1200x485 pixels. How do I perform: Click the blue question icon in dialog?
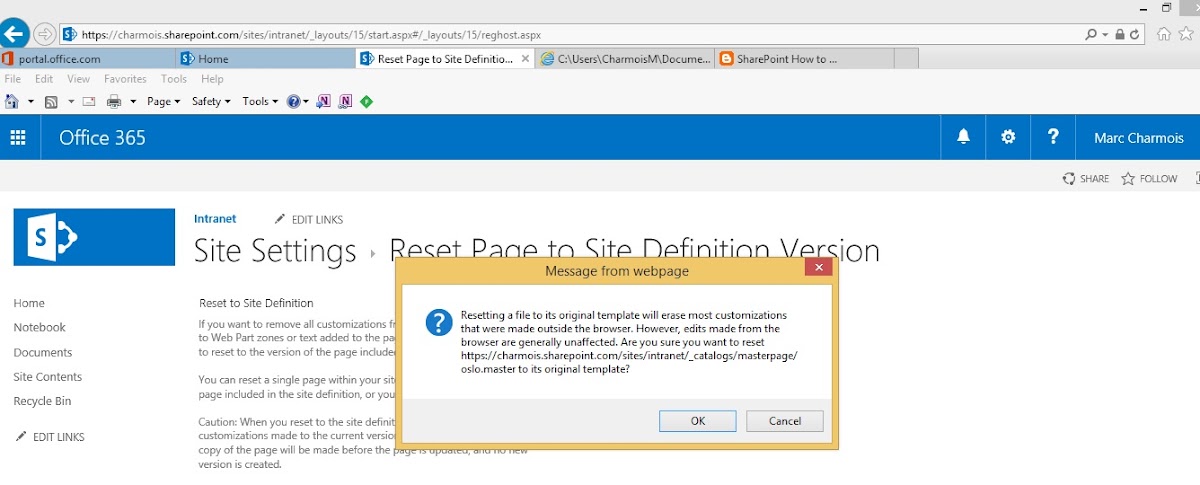439,322
